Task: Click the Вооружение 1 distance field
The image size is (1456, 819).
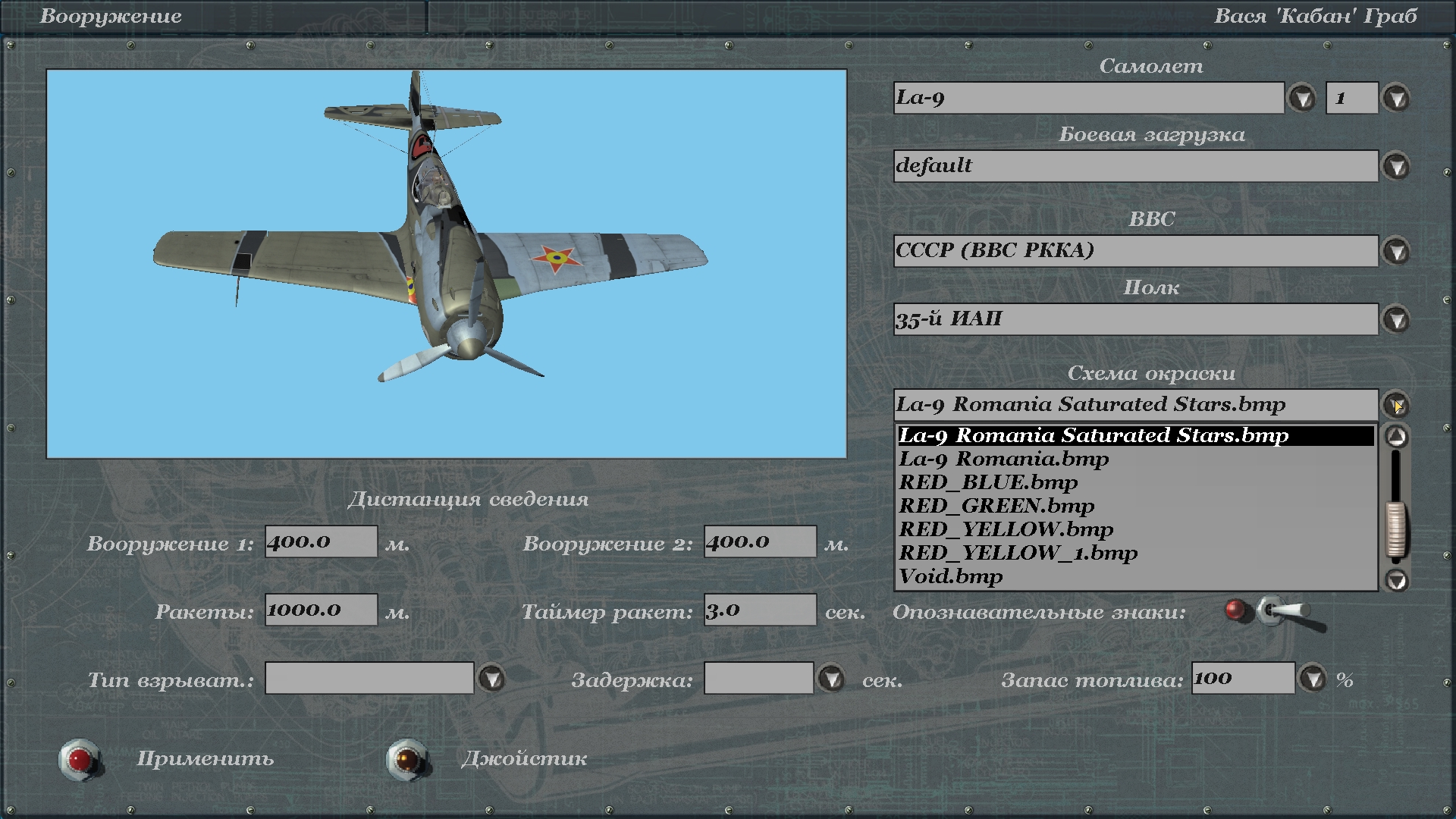Action: coord(321,541)
